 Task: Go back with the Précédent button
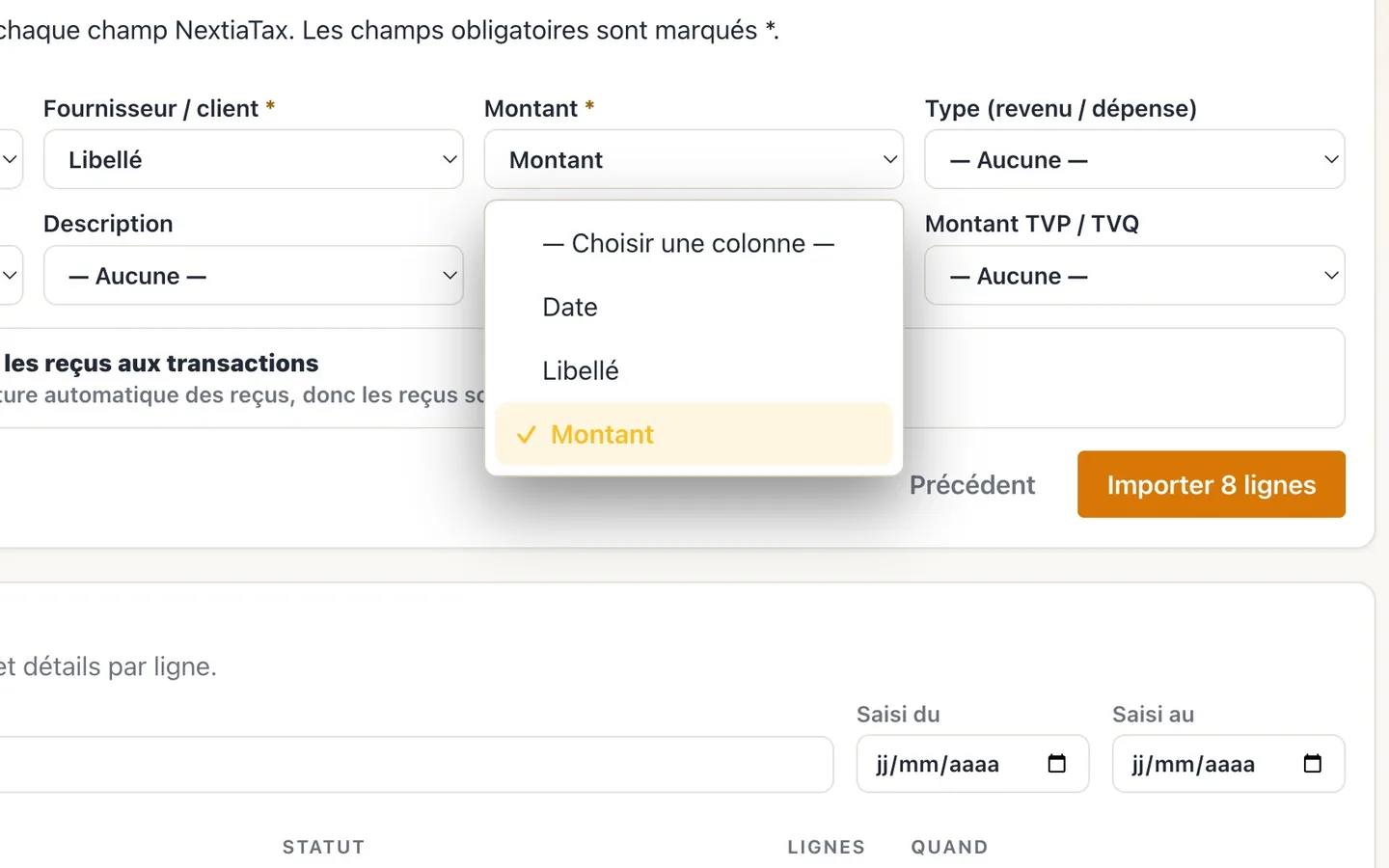pos(972,484)
